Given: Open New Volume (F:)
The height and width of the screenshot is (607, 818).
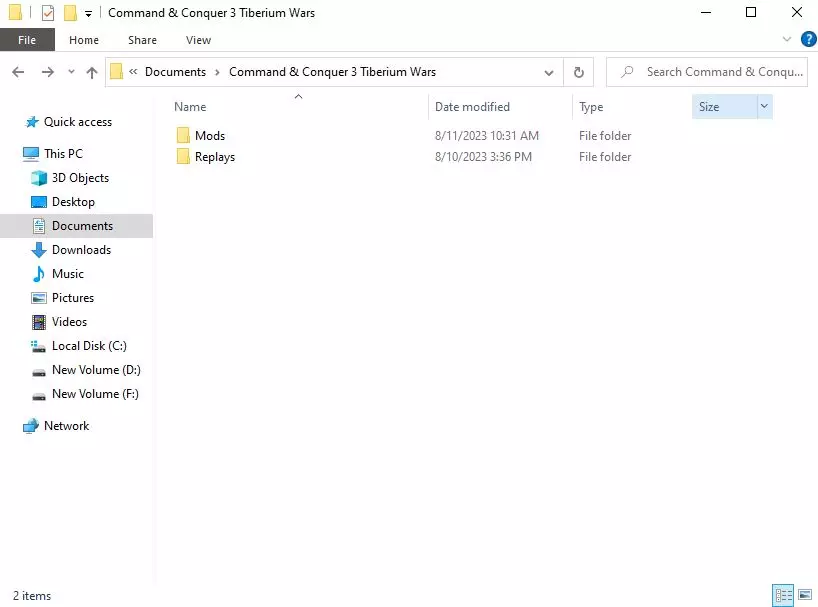Looking at the screenshot, I should click(x=95, y=394).
